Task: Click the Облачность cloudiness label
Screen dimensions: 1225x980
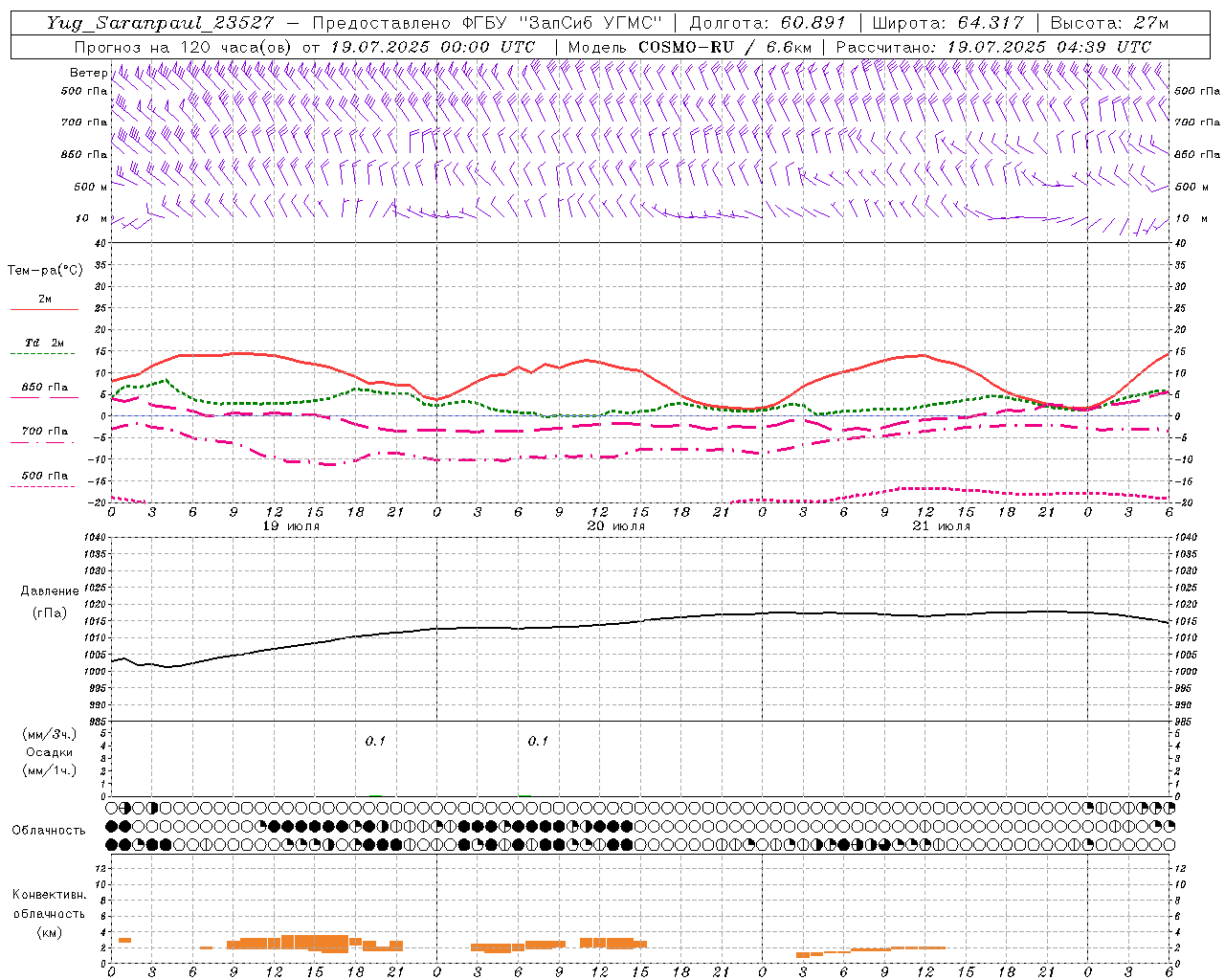Action: (49, 830)
